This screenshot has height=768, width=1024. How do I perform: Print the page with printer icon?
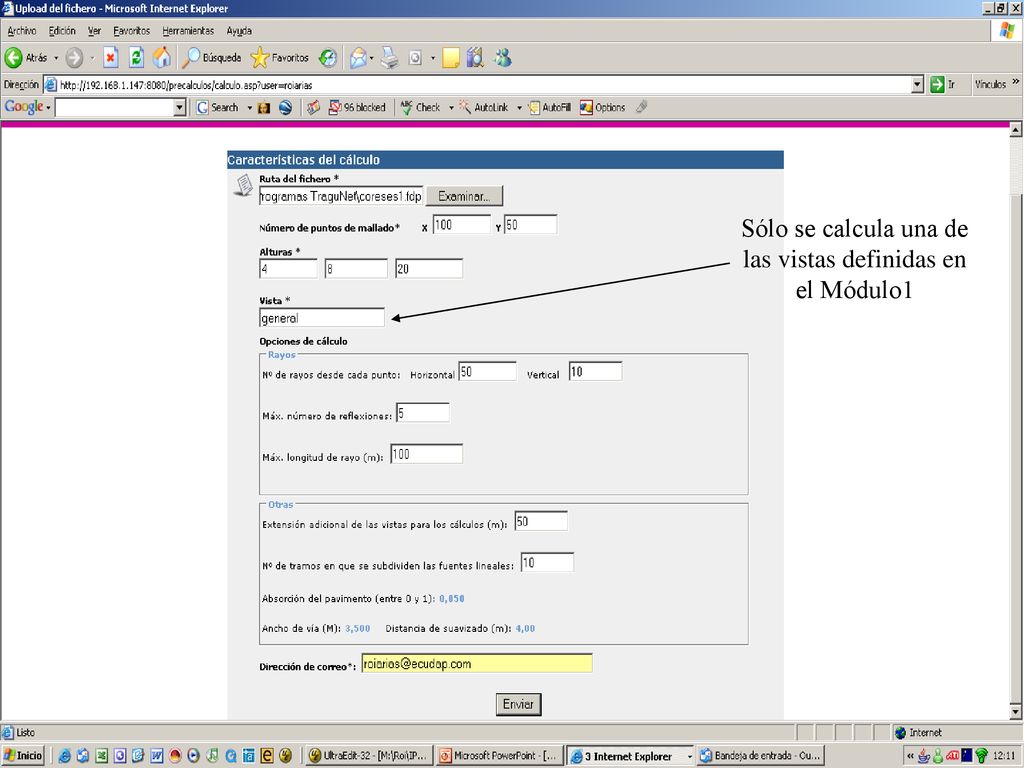click(389, 58)
